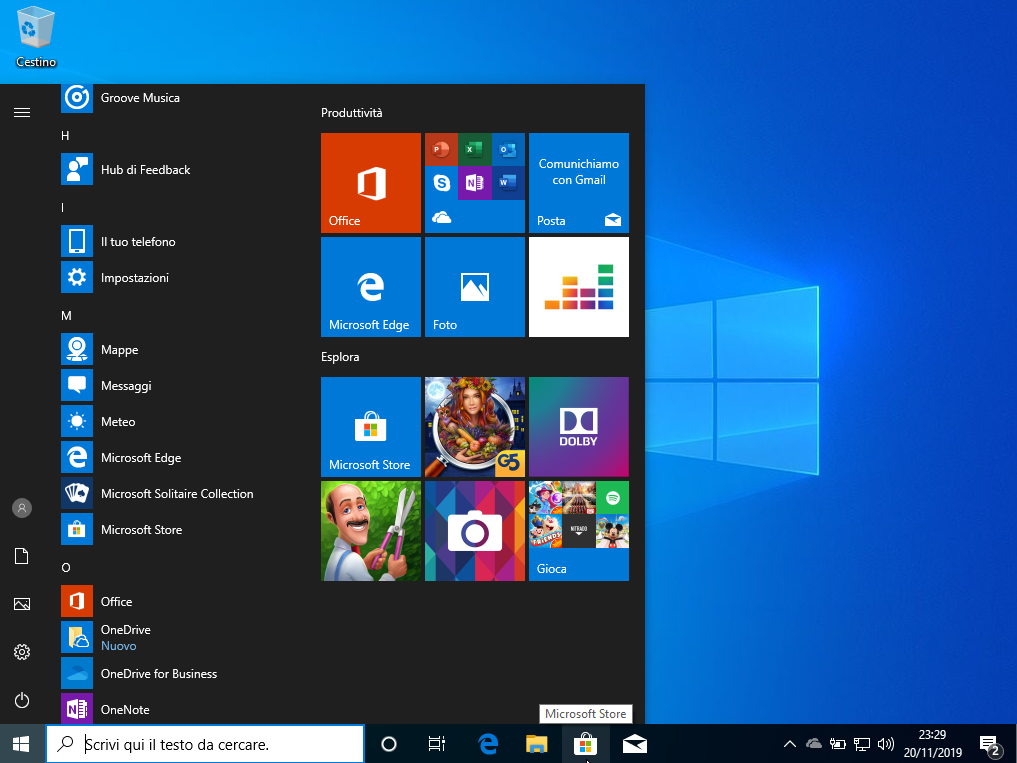
Task: Click the taskbar search box
Action: click(x=205, y=744)
